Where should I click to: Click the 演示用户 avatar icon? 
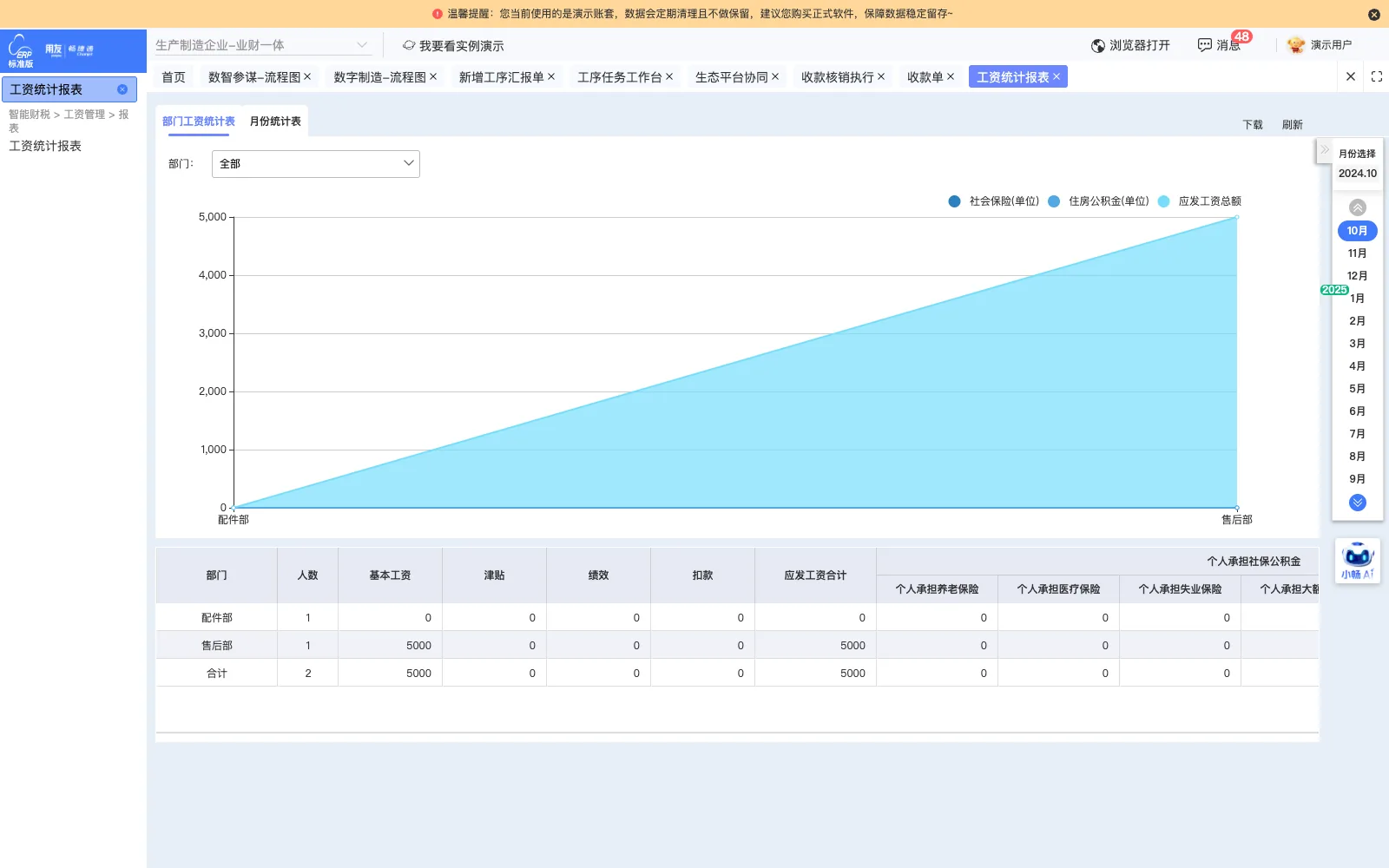point(1296,45)
